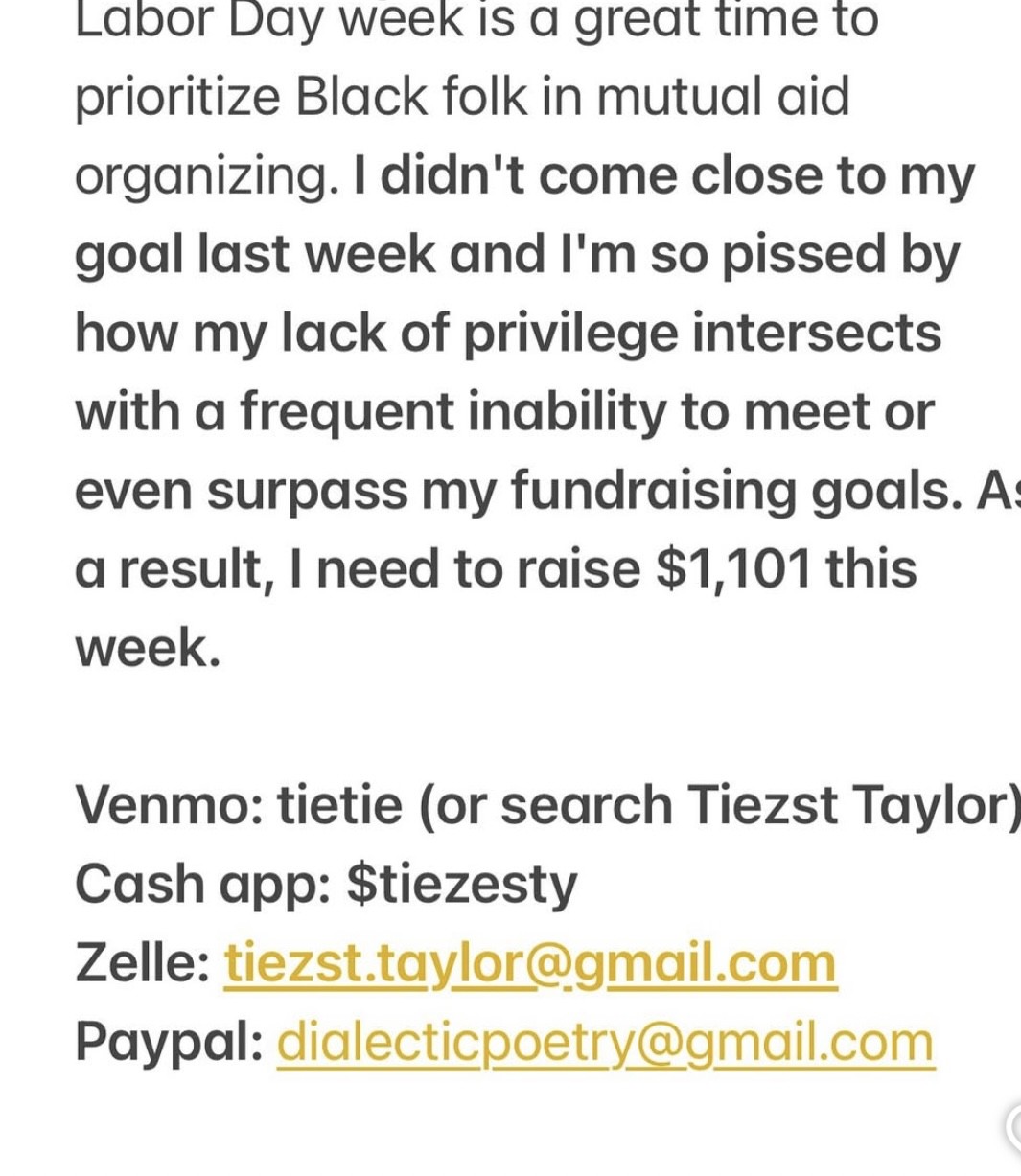Click the words "Labor Day"

click(x=197, y=21)
